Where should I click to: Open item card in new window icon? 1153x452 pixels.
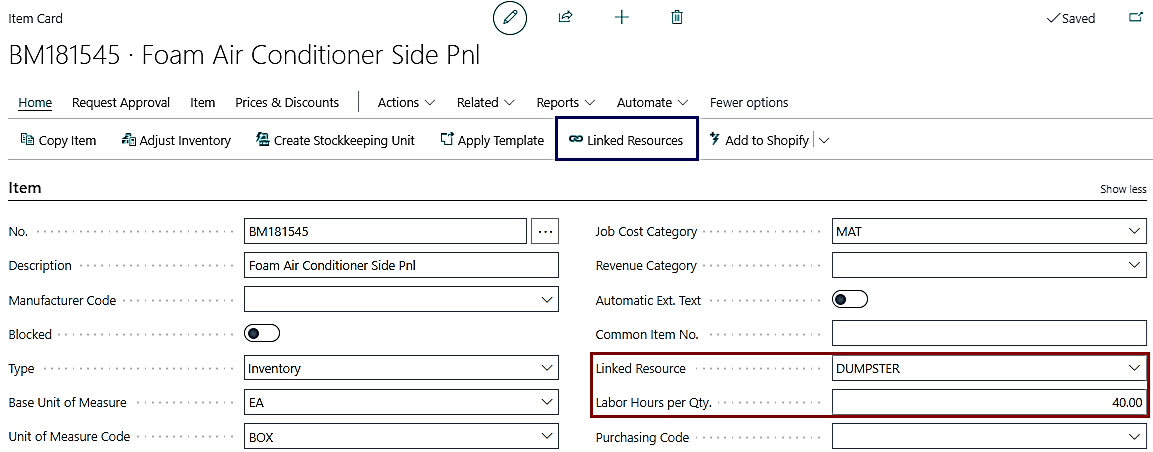coord(1135,17)
